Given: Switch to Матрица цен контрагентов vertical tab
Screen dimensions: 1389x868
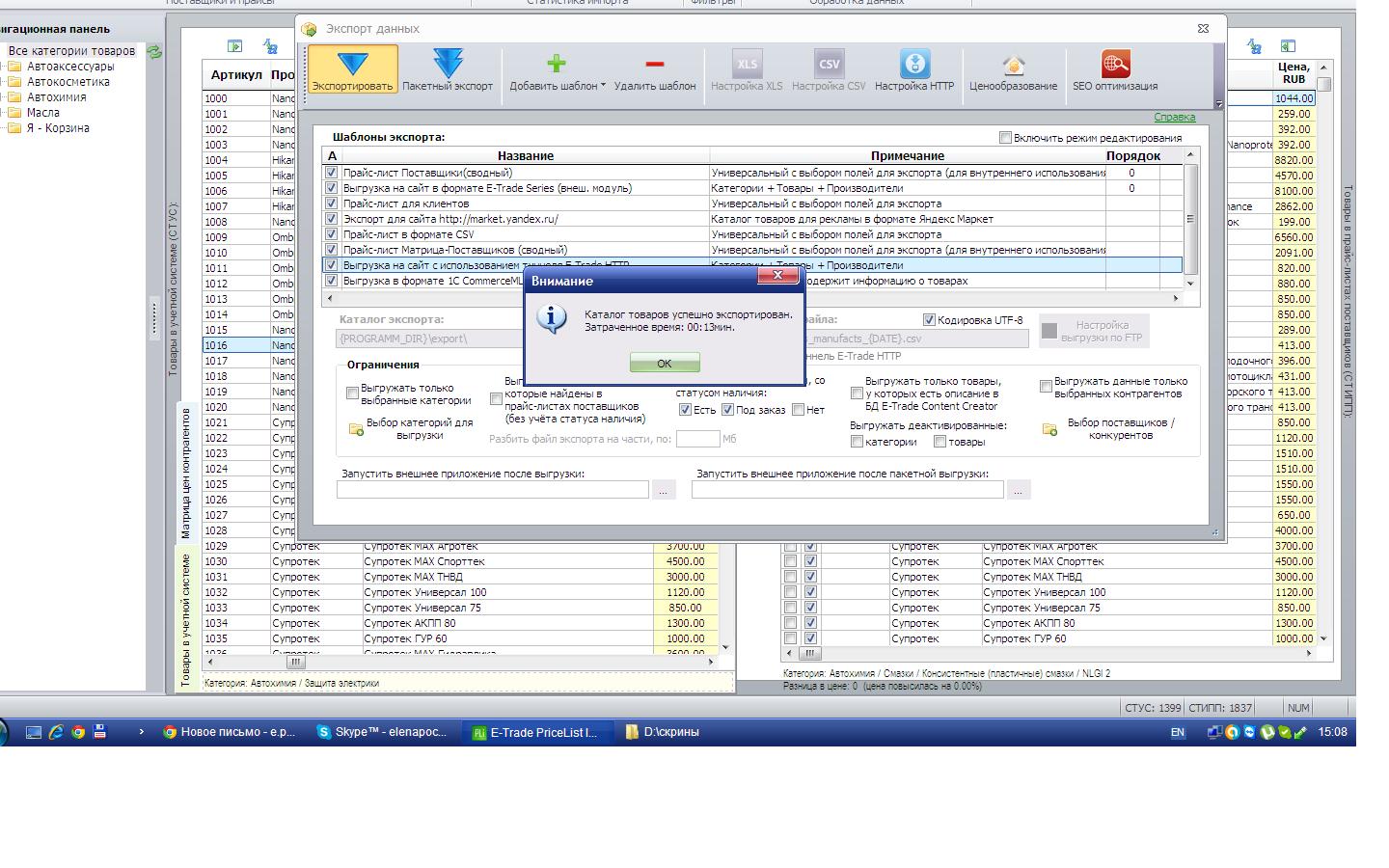Looking at the screenshot, I should pyautogui.click(x=186, y=473).
